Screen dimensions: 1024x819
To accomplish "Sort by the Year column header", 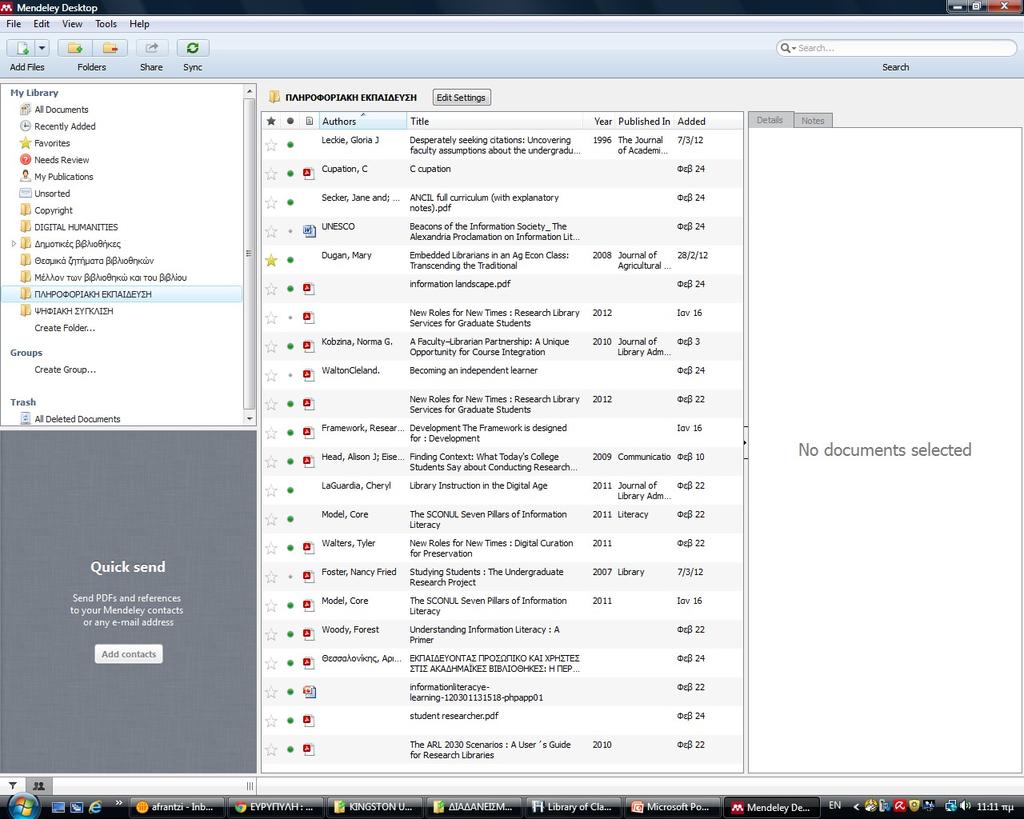I will 602,121.
